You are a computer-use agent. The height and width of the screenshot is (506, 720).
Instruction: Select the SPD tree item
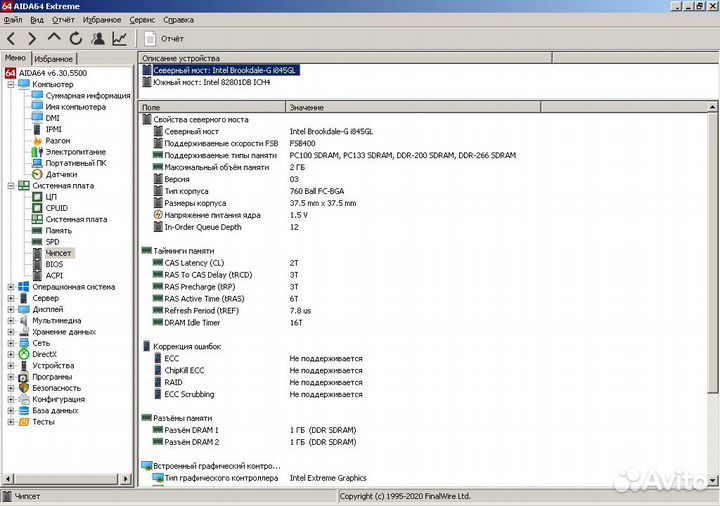(52, 242)
